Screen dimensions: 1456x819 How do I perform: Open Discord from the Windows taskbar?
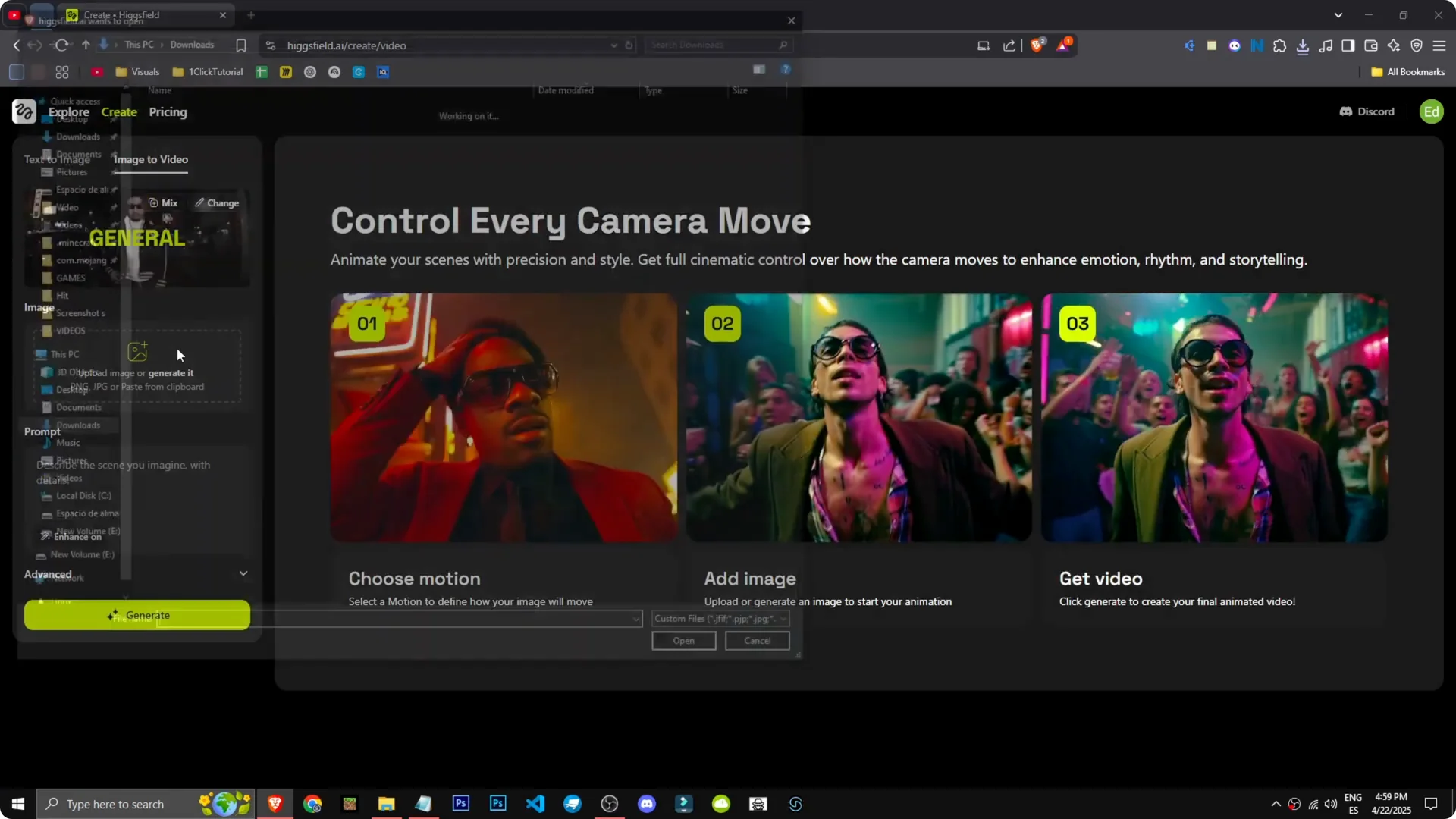click(x=647, y=803)
